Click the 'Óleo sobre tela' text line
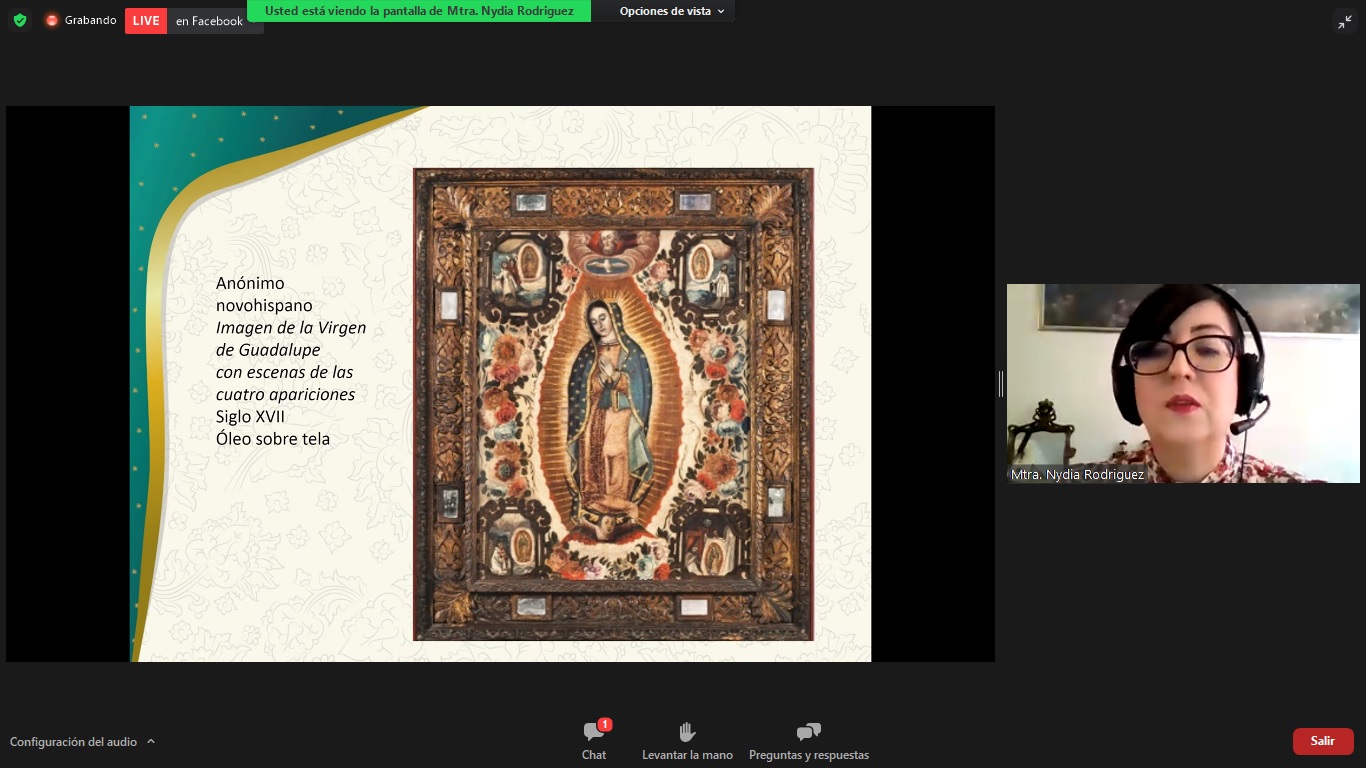The width and height of the screenshot is (1366, 768). tap(273, 439)
